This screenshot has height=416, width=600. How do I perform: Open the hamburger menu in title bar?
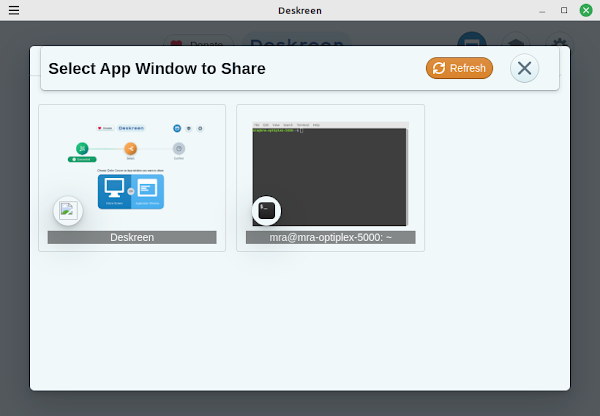(14, 10)
